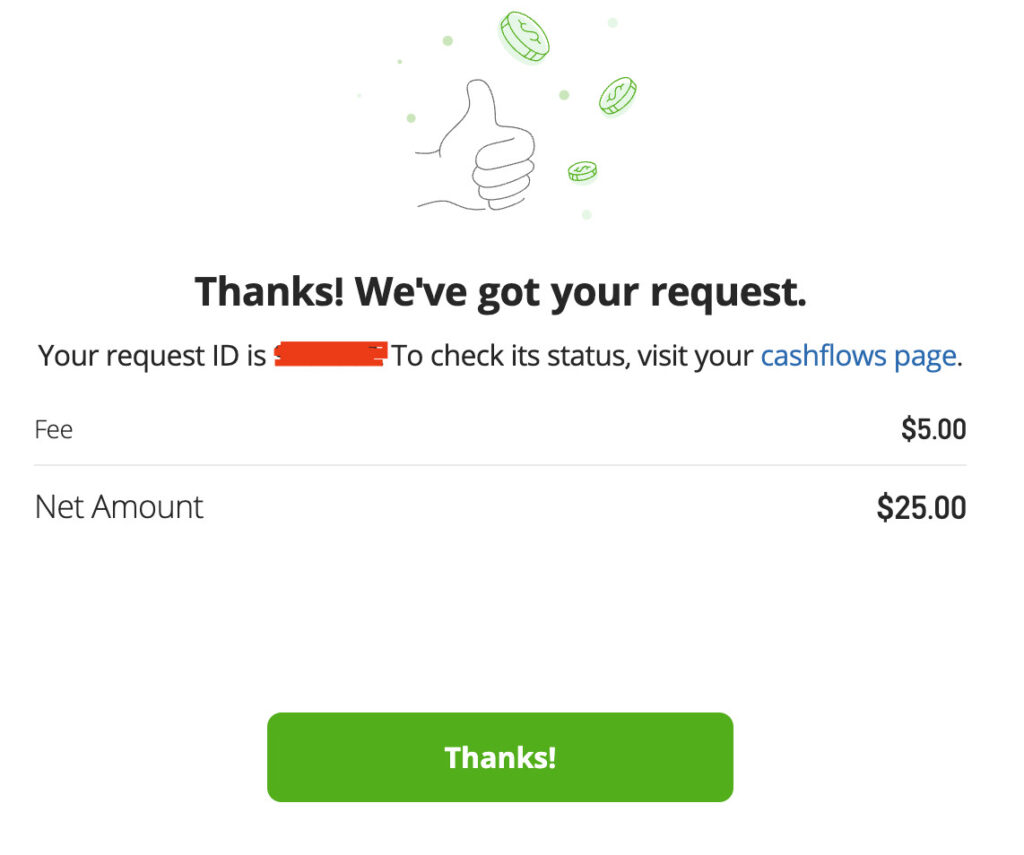Click the smallest coin beside the fist
Image resolution: width=1024 pixels, height=855 pixels.
[x=582, y=172]
